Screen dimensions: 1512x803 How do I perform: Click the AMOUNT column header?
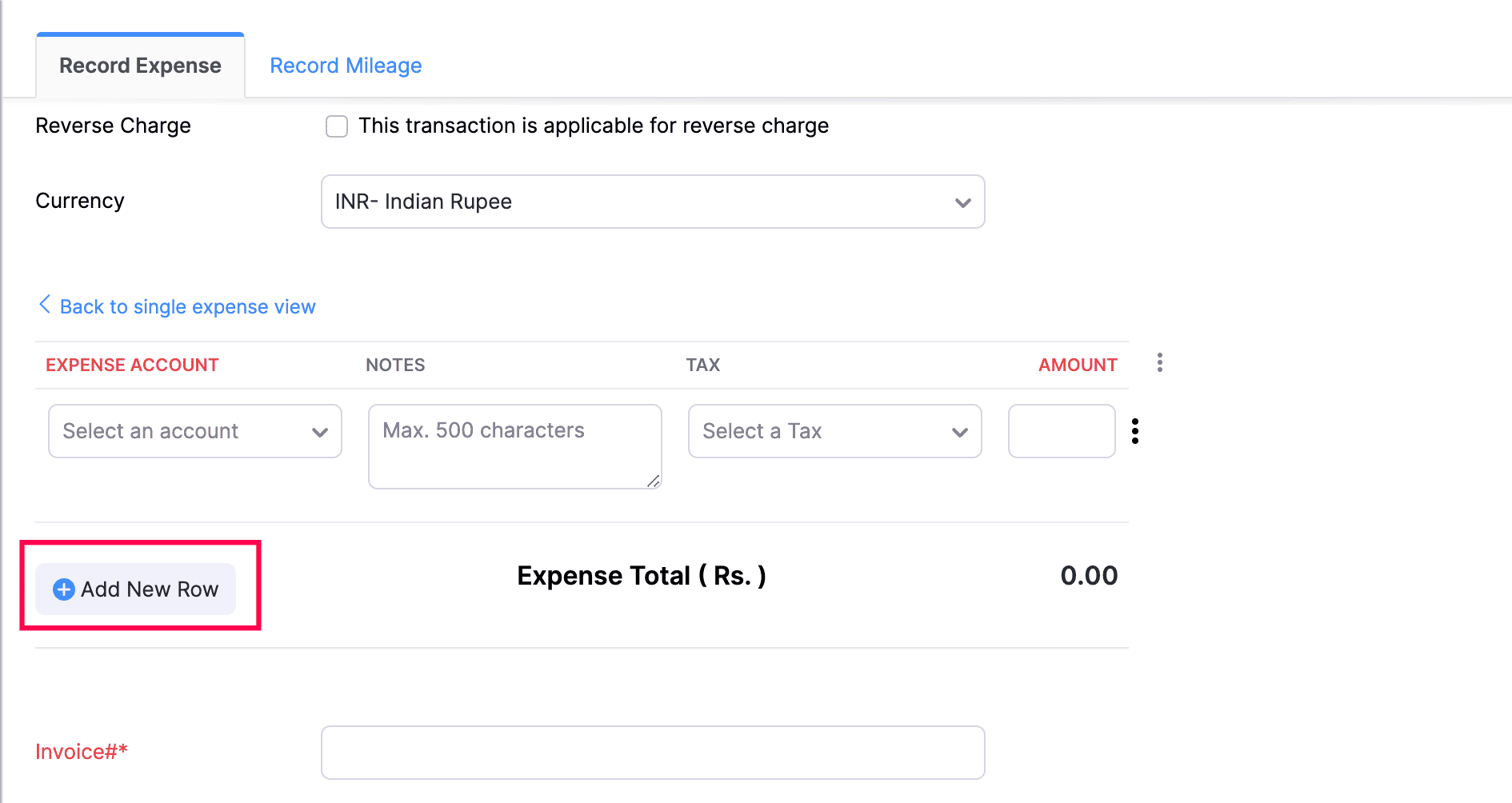click(x=1077, y=365)
